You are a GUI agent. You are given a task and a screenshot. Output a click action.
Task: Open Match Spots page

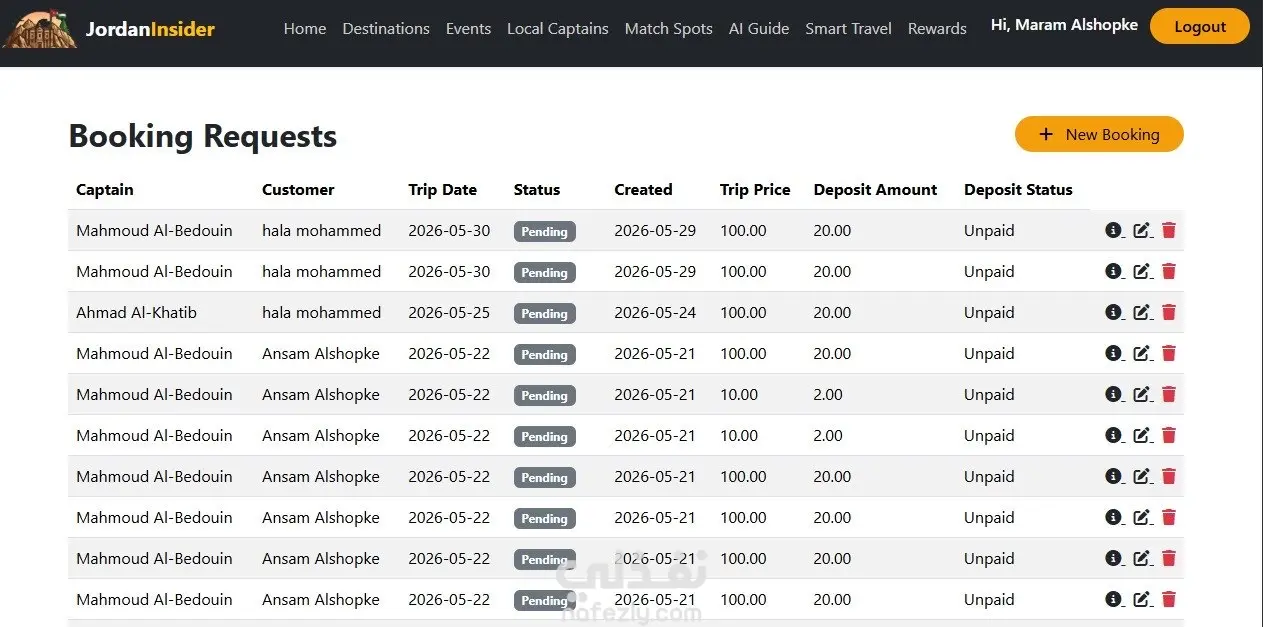click(668, 29)
